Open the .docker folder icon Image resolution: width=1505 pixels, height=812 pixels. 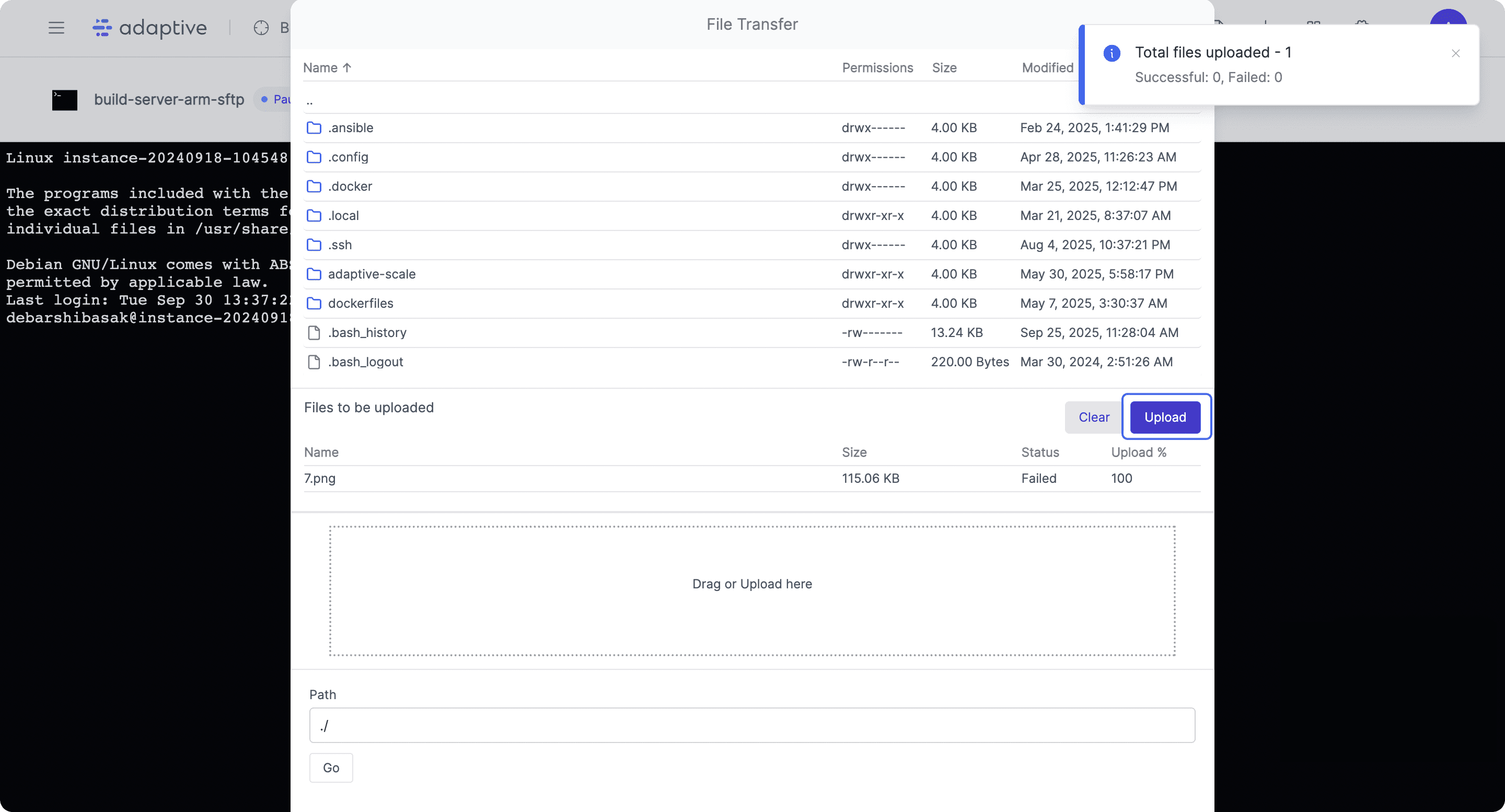[314, 187]
